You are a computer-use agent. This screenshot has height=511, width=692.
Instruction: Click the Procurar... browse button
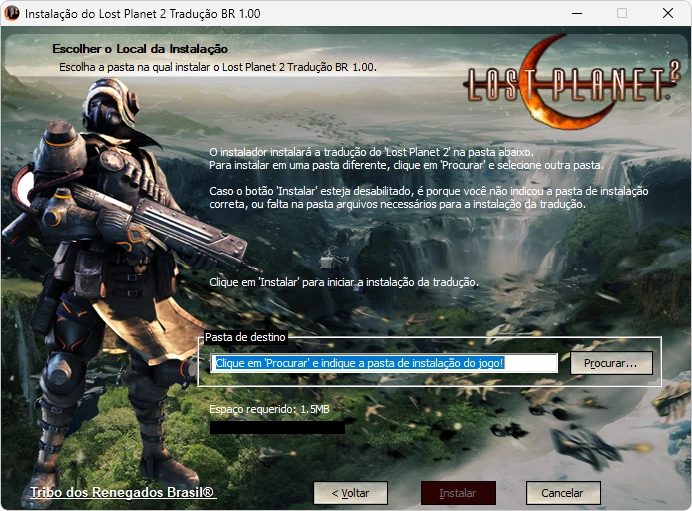[x=611, y=363]
